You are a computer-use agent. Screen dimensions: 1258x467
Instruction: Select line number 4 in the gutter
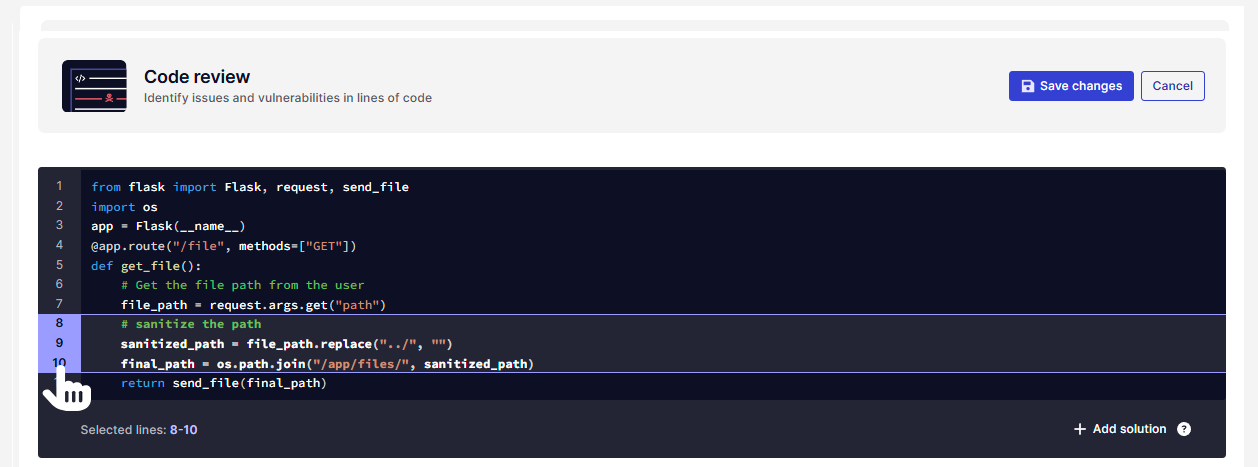coord(59,245)
